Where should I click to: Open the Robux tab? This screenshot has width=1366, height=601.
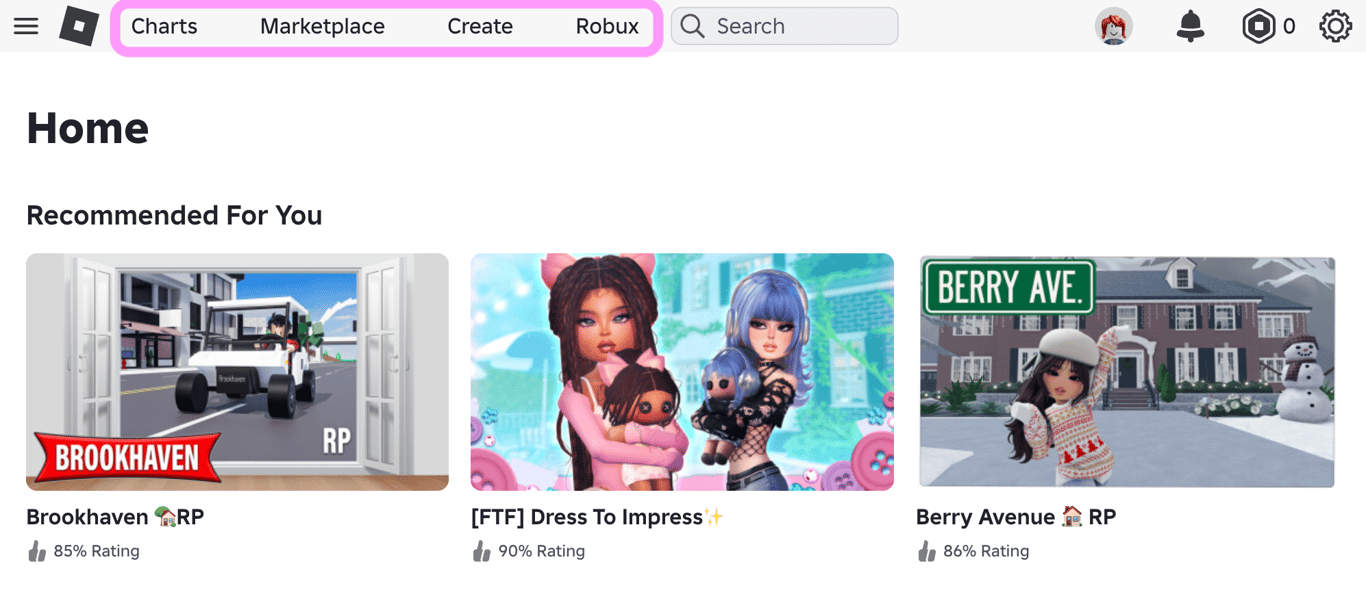pos(607,27)
